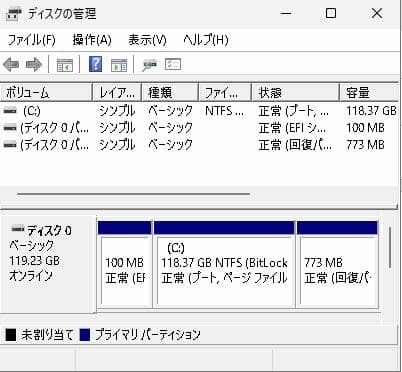Click the NTFS file system cell
This screenshot has height=372, width=402.
click(224, 111)
